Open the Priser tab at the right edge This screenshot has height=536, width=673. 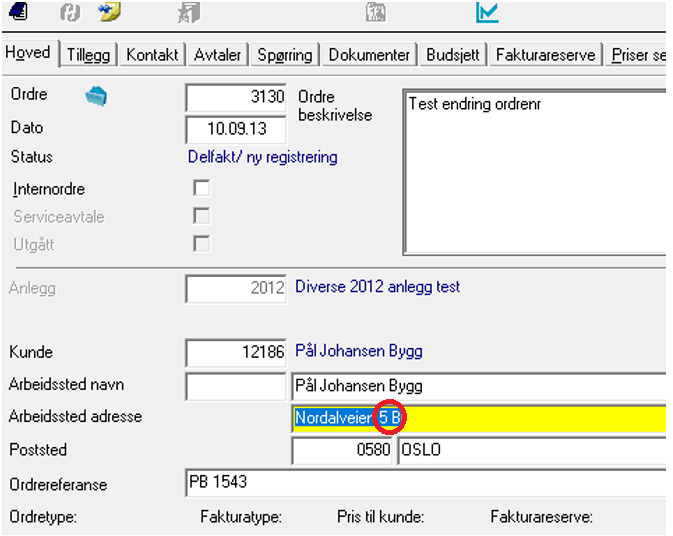[x=637, y=55]
